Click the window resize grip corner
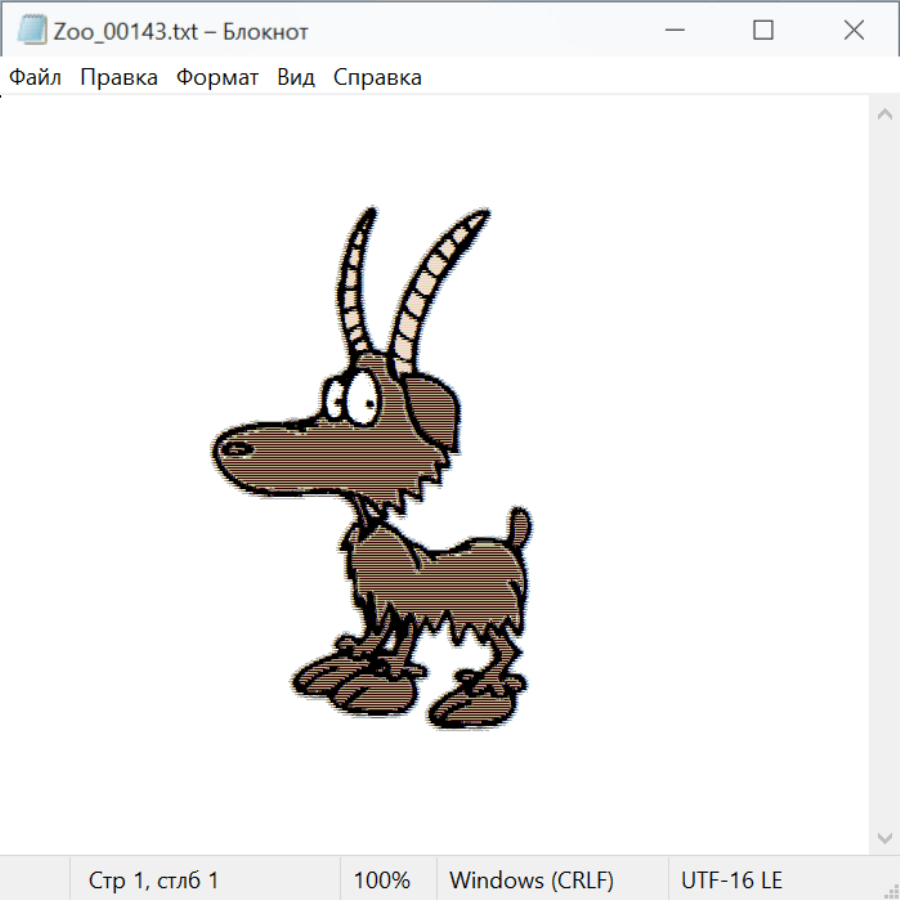900x900 pixels. click(x=891, y=891)
